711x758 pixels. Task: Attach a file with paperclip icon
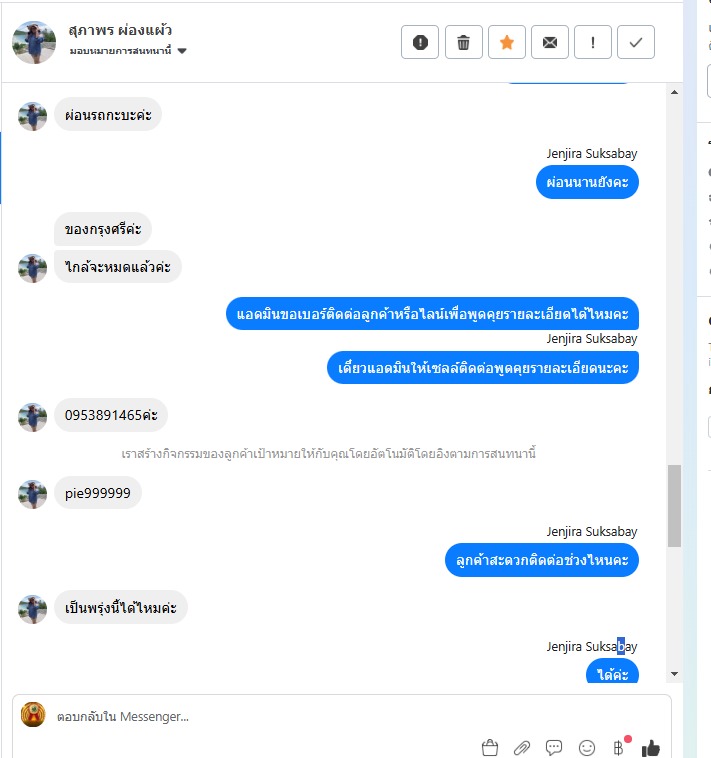pos(522,748)
